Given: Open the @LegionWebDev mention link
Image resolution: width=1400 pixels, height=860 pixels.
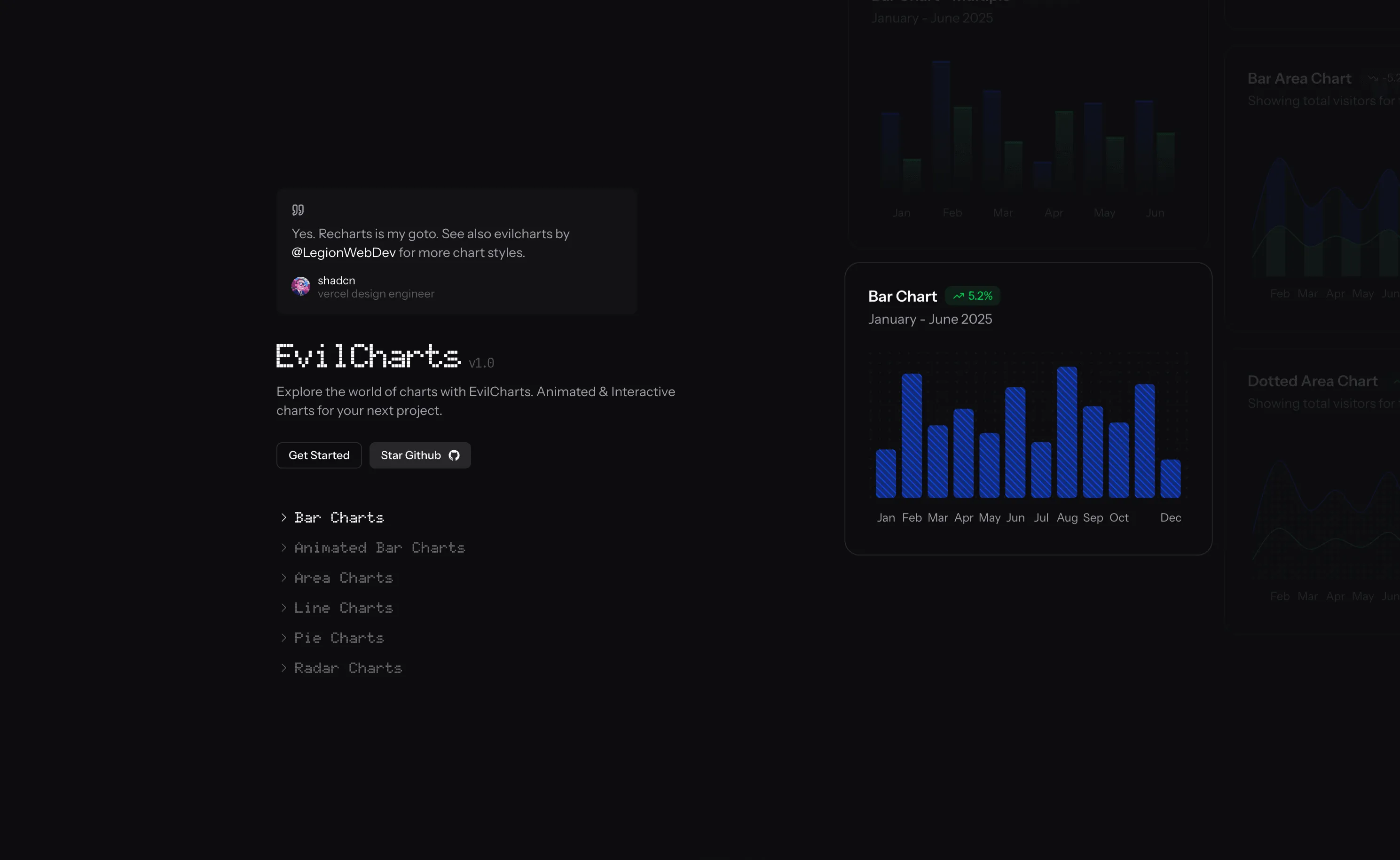Looking at the screenshot, I should (x=343, y=252).
